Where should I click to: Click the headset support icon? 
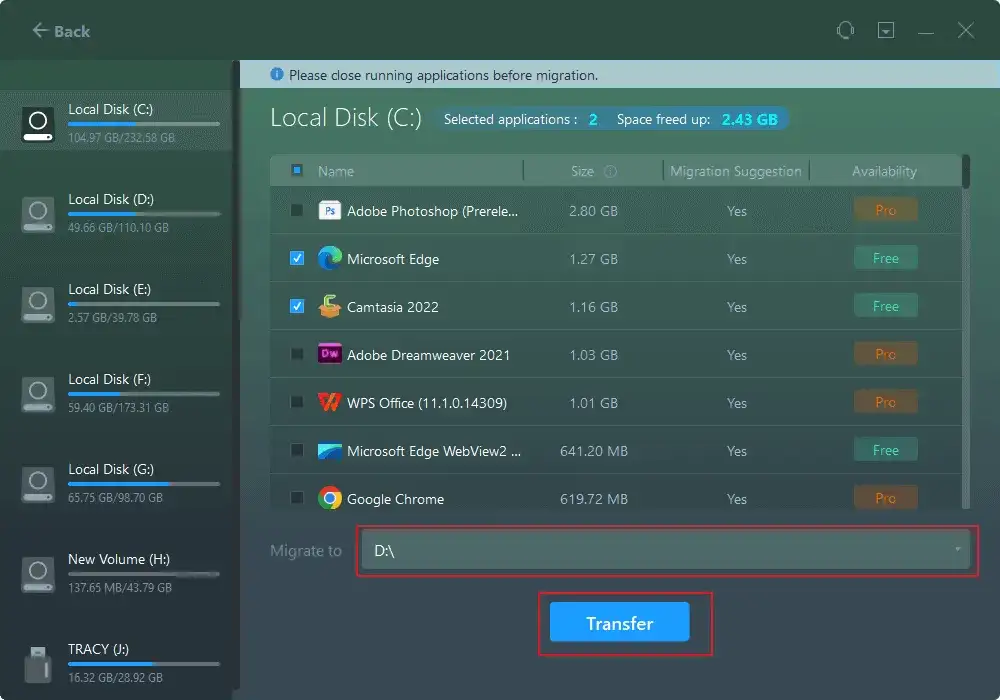[845, 30]
